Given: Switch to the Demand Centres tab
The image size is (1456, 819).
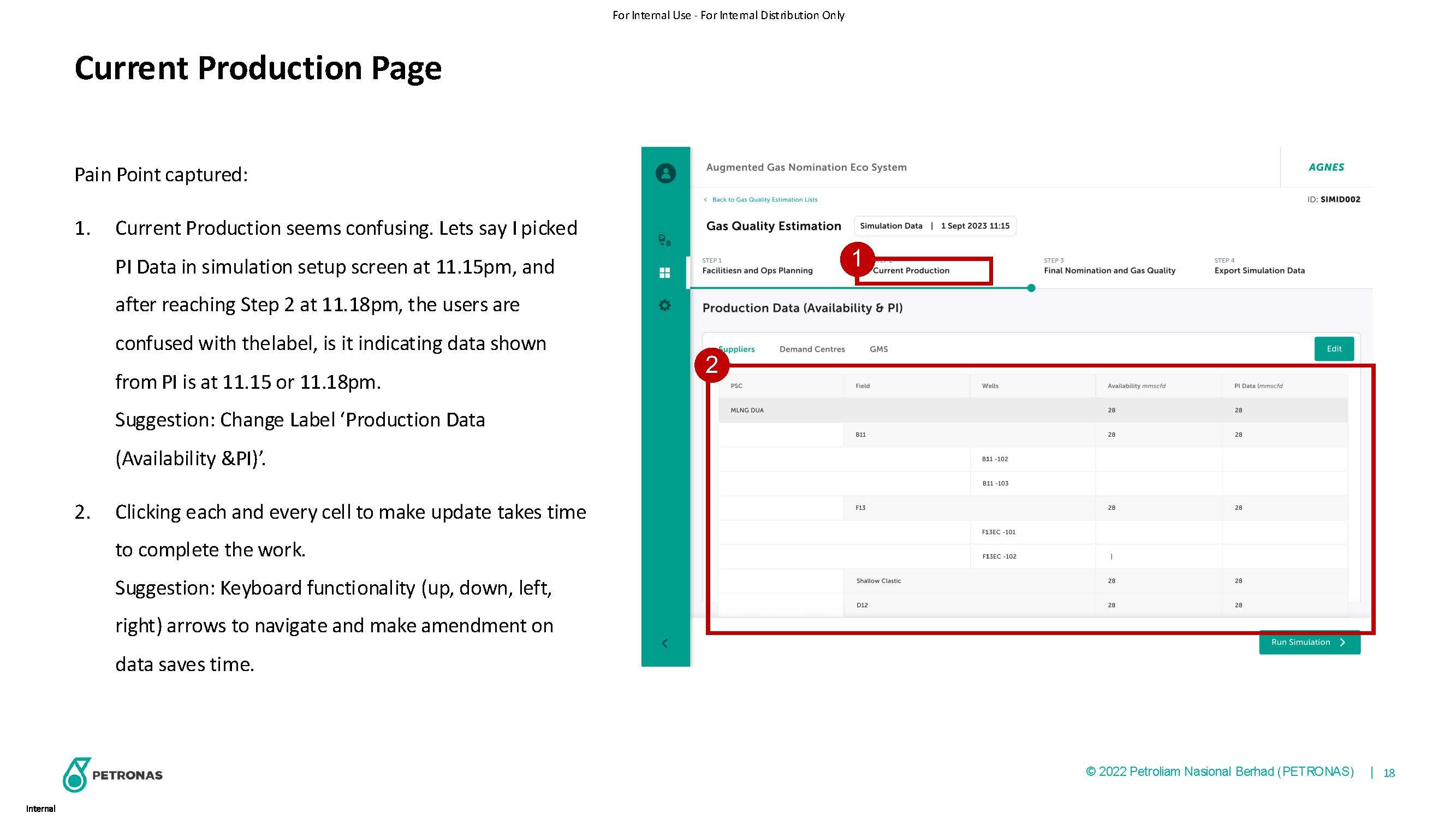Looking at the screenshot, I should click(x=812, y=349).
